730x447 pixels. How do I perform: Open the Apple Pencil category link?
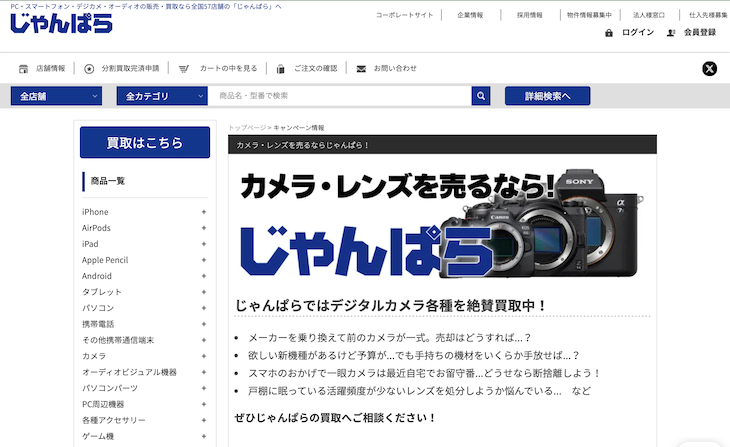click(105, 260)
